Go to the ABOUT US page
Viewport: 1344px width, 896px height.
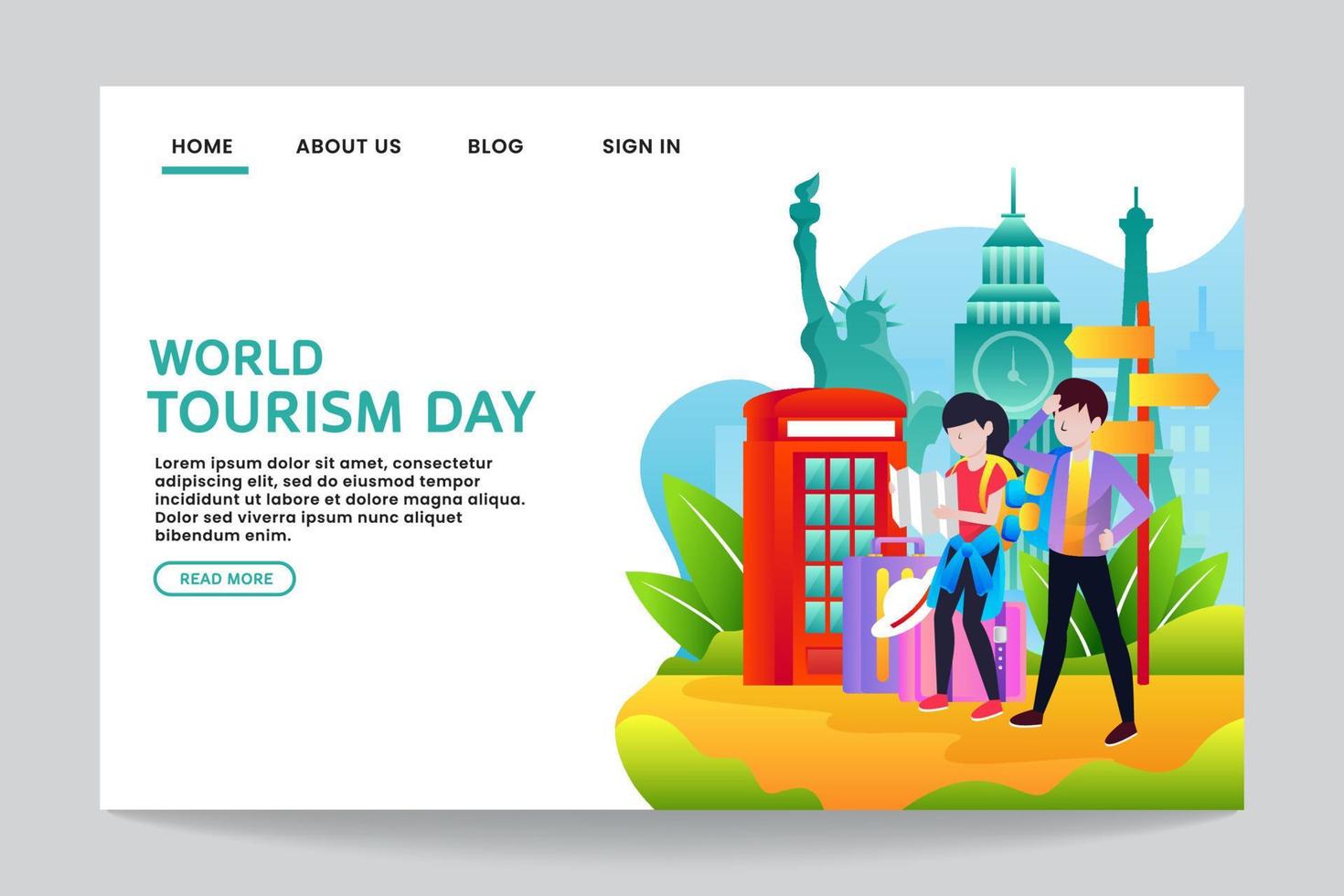pyautogui.click(x=348, y=146)
